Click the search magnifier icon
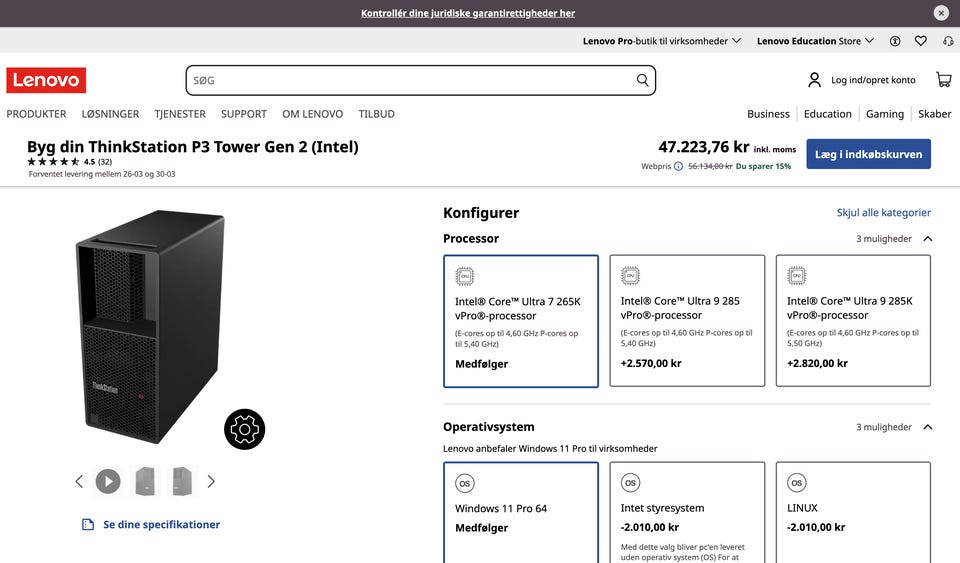The width and height of the screenshot is (960, 563). pyautogui.click(x=642, y=80)
